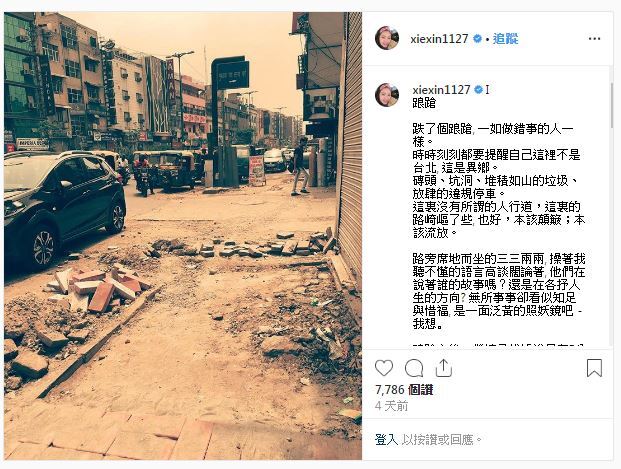
Task: Like the post with heart icon
Action: tap(384, 368)
